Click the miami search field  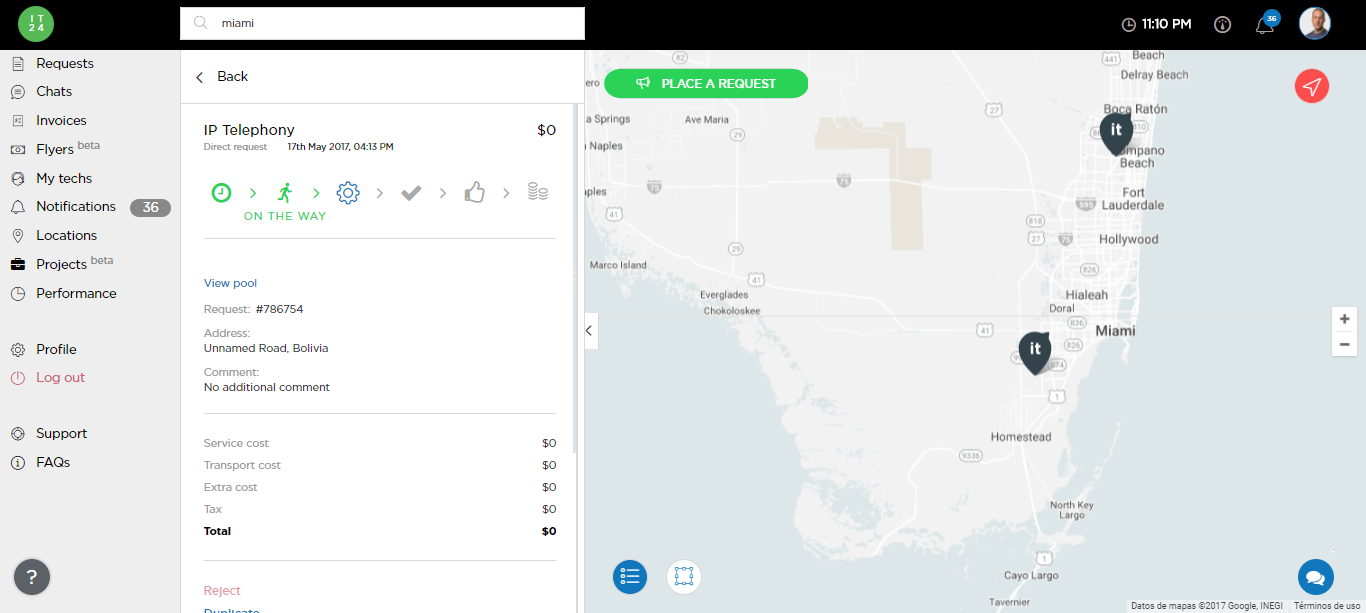click(x=382, y=24)
